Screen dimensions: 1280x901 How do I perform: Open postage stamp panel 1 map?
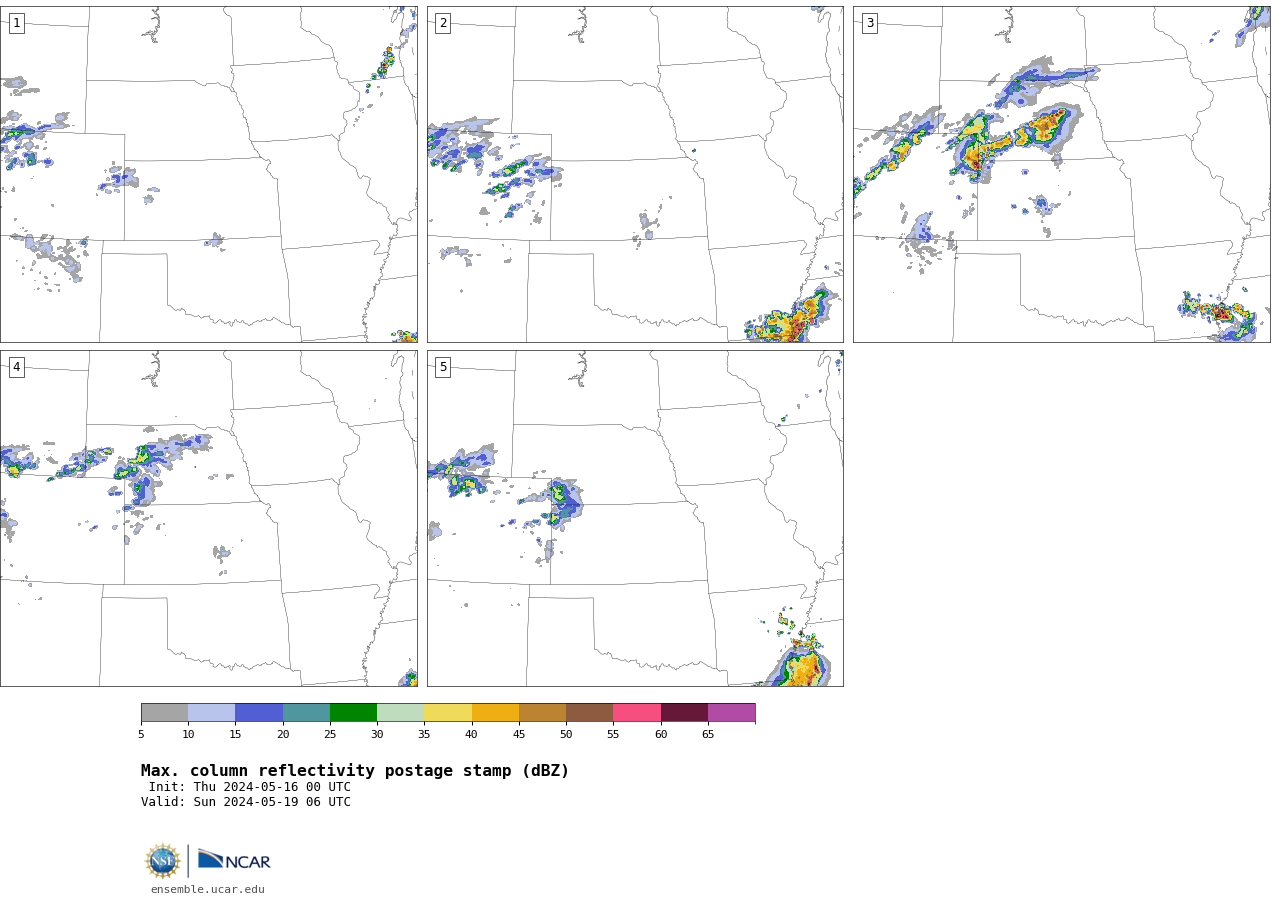[x=209, y=174]
